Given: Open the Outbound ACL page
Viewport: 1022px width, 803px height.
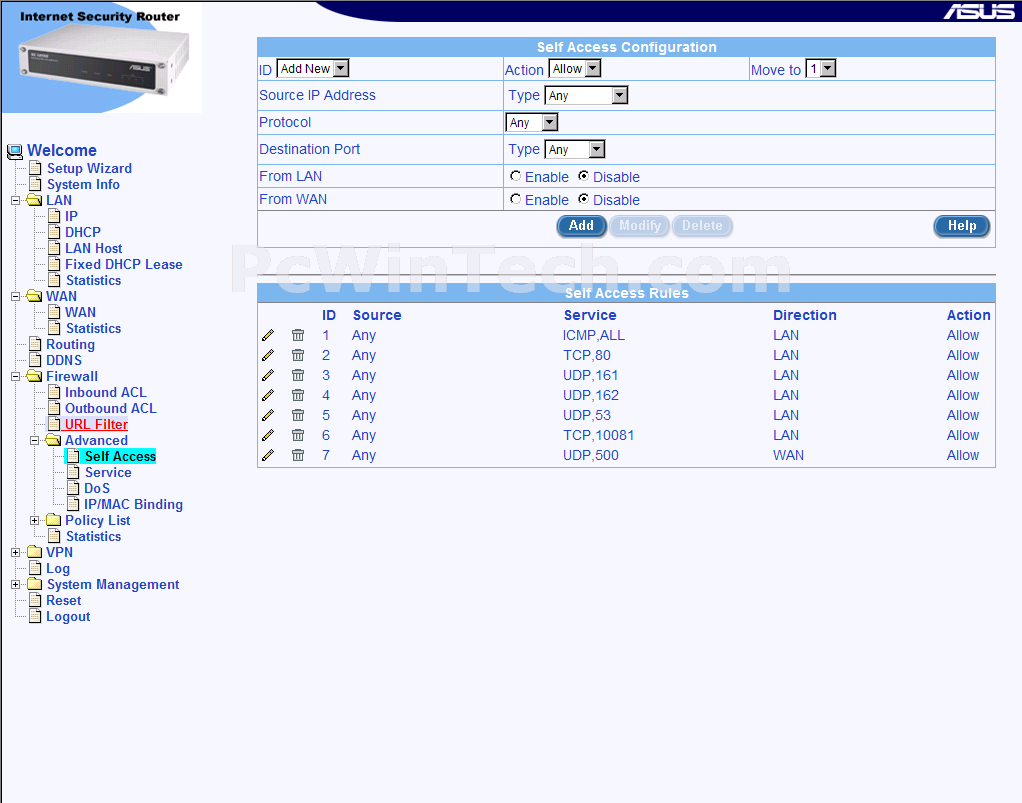Looking at the screenshot, I should click(x=111, y=409).
